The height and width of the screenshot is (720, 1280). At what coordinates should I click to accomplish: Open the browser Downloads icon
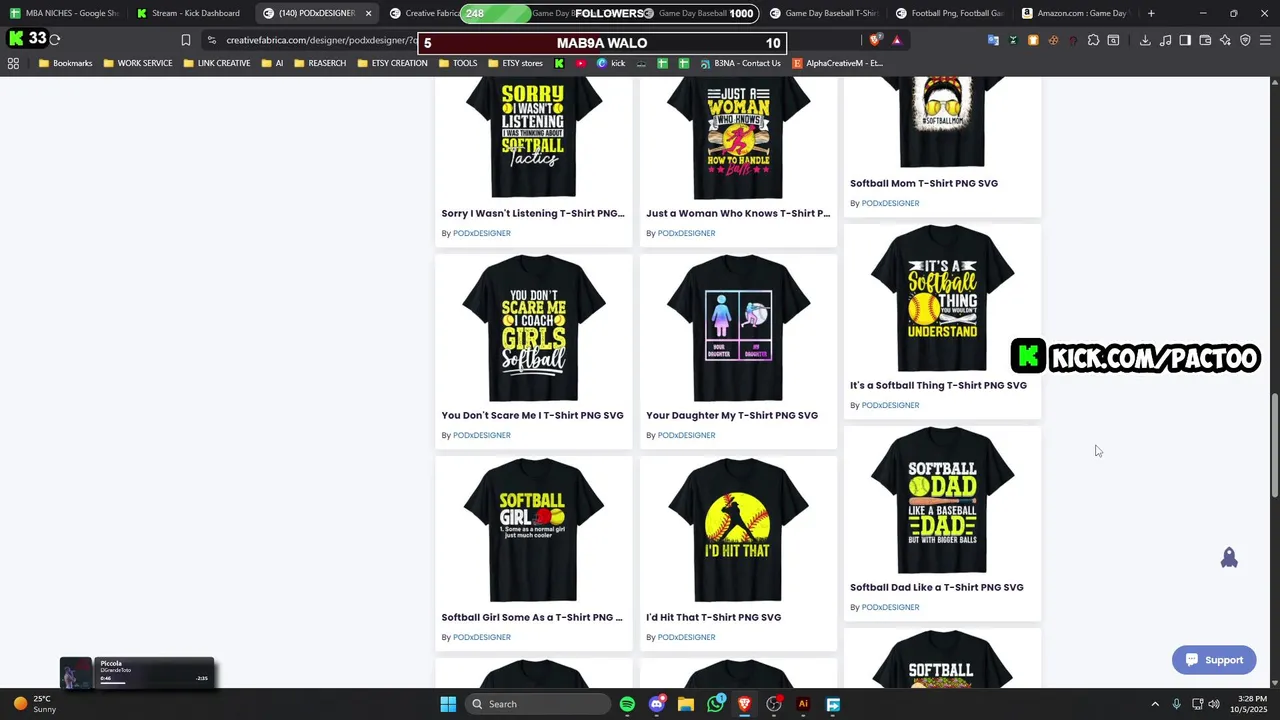(x=1145, y=40)
